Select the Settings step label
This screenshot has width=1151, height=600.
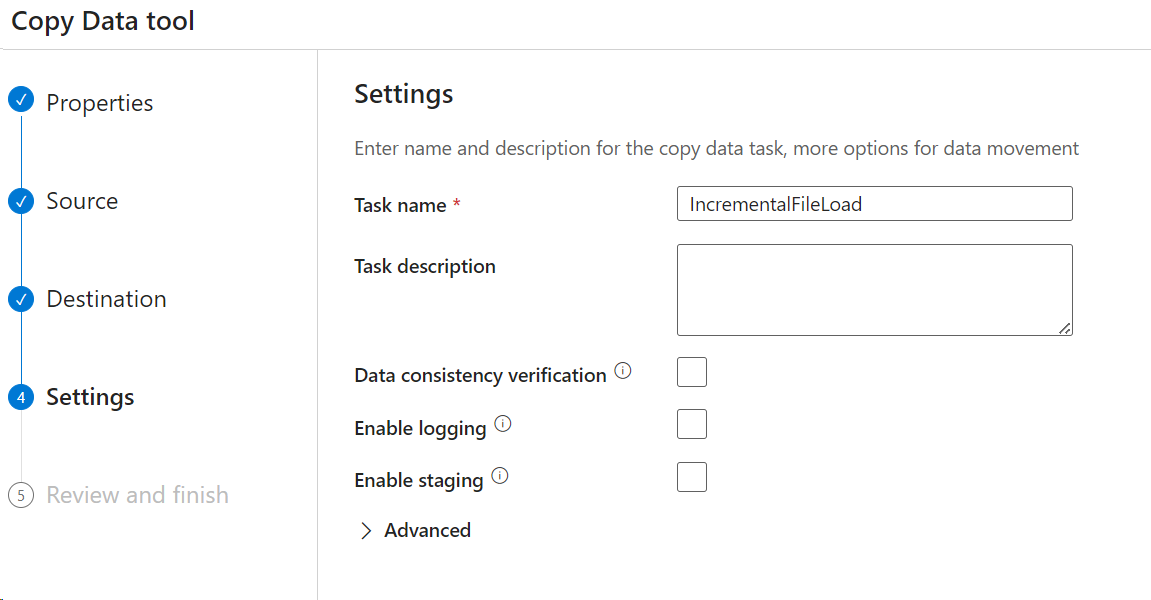[x=90, y=397]
